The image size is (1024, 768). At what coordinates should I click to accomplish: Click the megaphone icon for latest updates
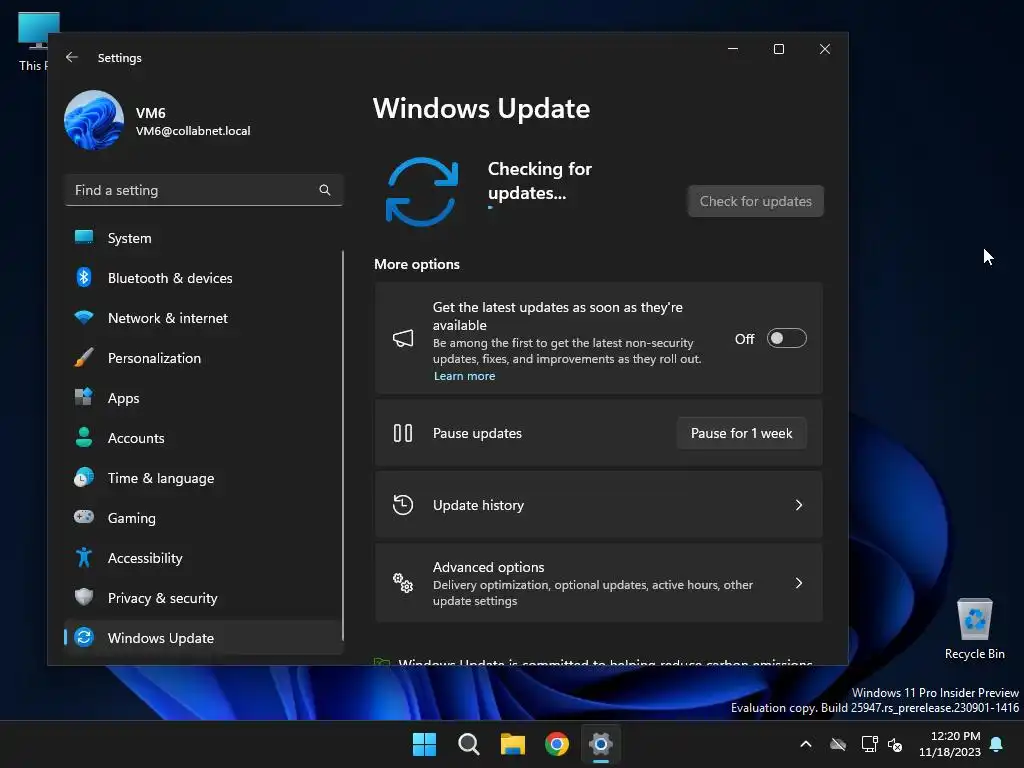[x=403, y=338]
